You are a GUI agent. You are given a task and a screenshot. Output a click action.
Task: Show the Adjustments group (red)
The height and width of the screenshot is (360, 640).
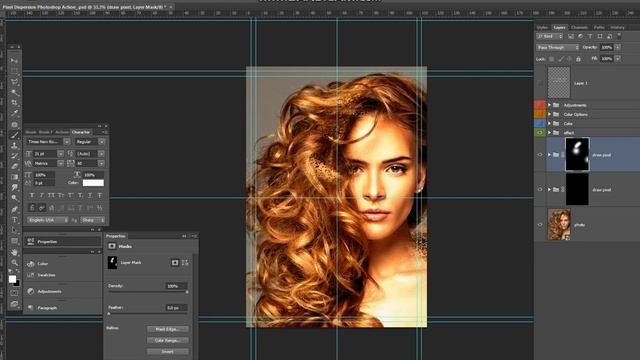tap(540, 105)
